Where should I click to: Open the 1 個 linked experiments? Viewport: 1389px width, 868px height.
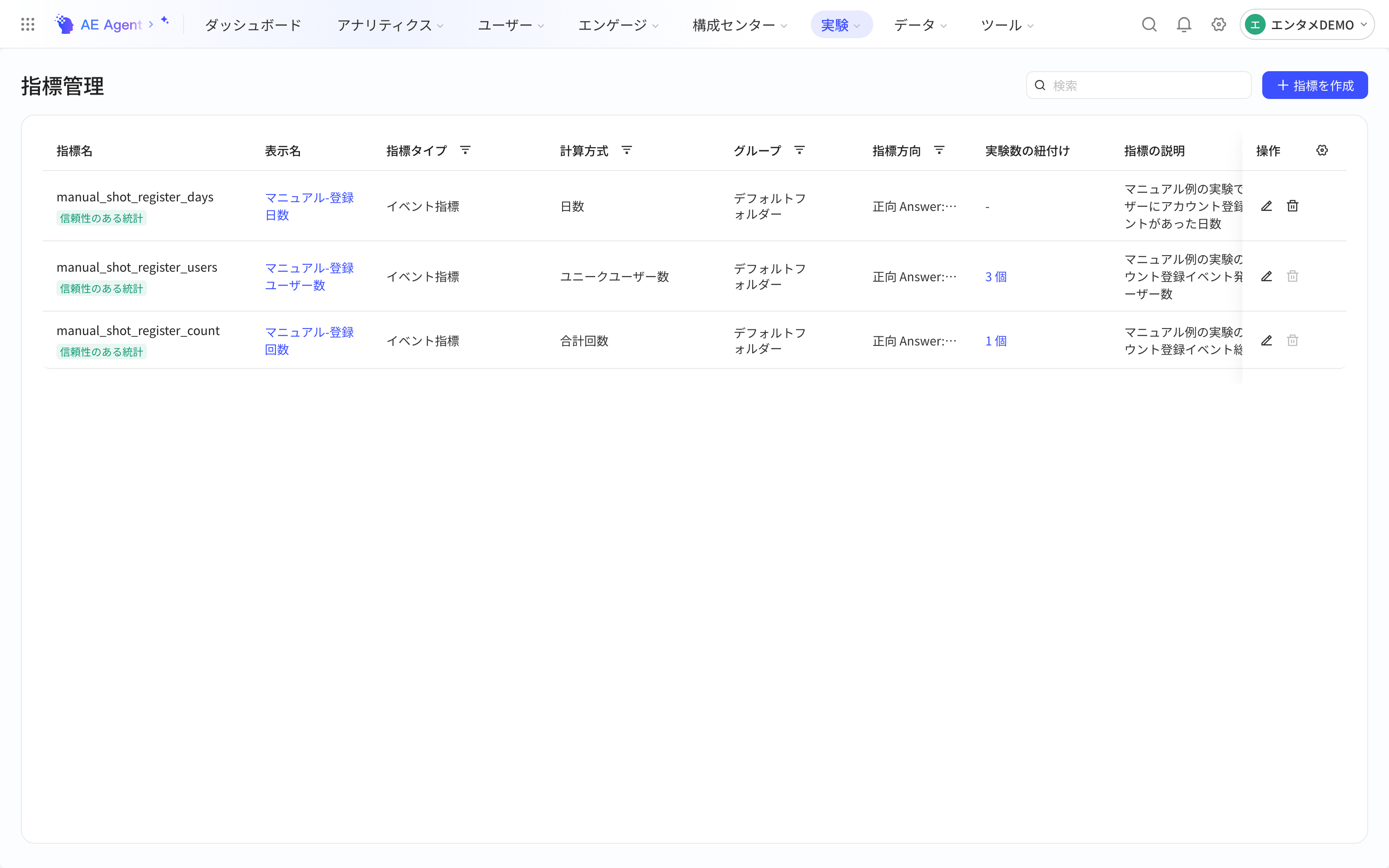click(x=996, y=341)
